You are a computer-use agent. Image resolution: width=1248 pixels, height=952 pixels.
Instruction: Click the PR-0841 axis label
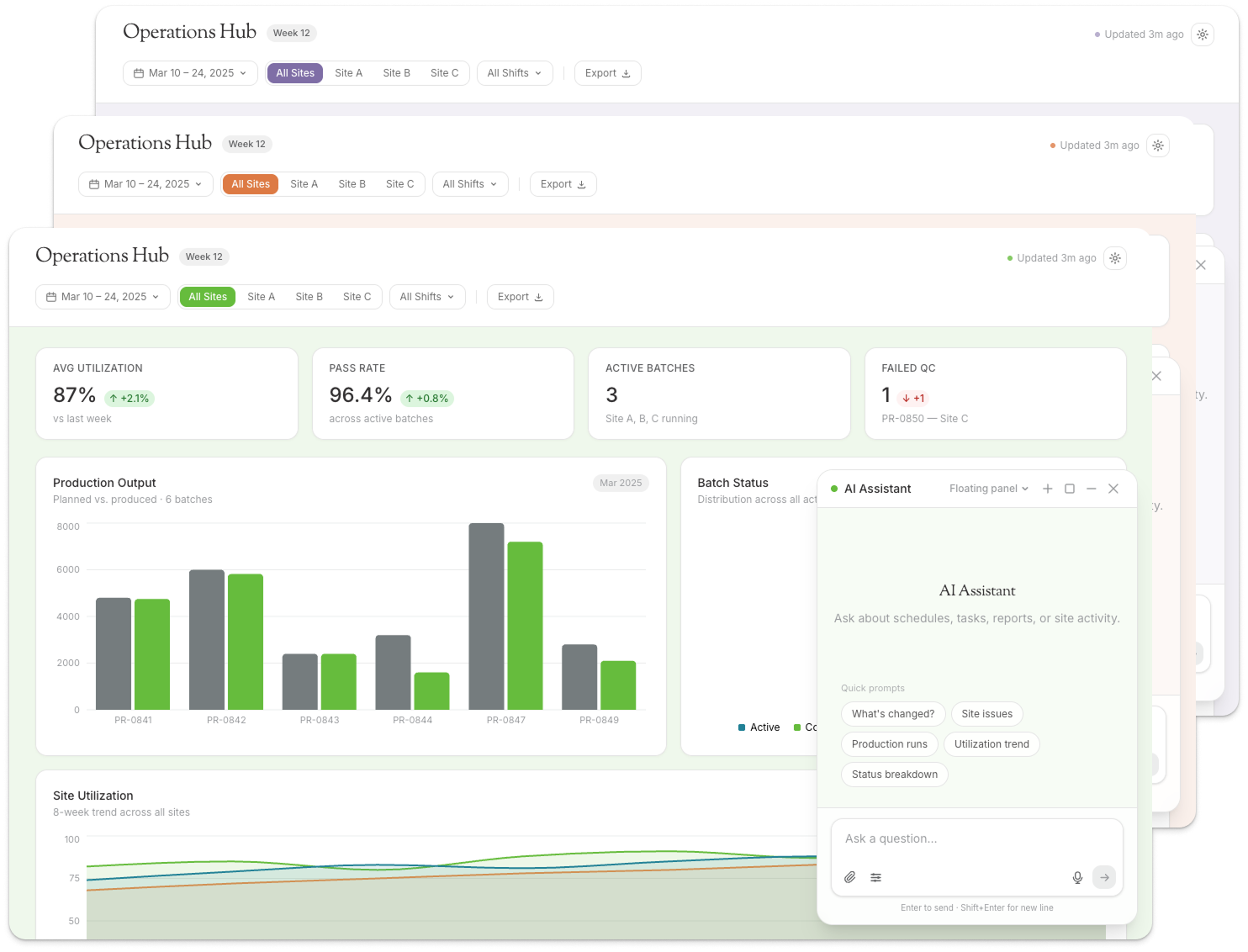(133, 720)
